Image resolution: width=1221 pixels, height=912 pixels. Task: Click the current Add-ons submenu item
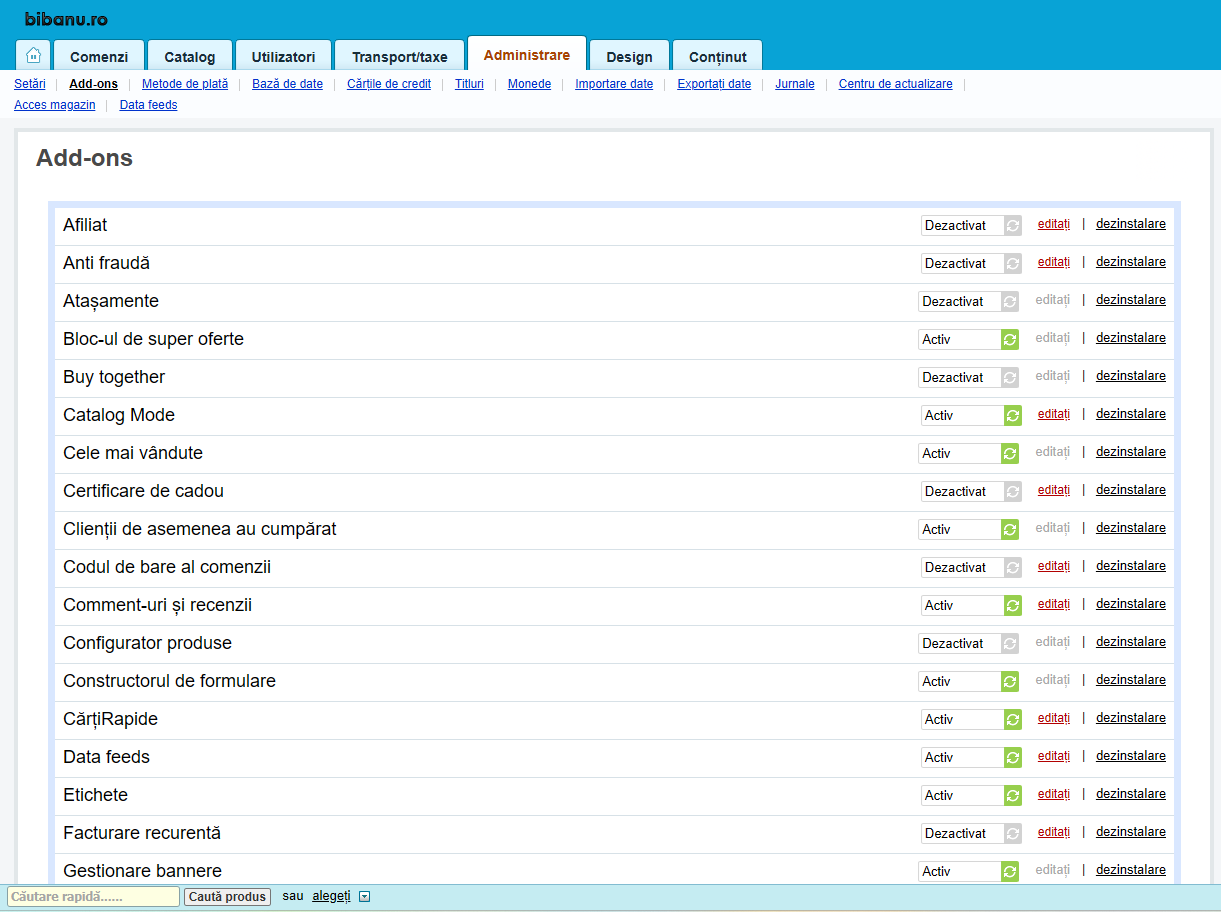point(94,84)
